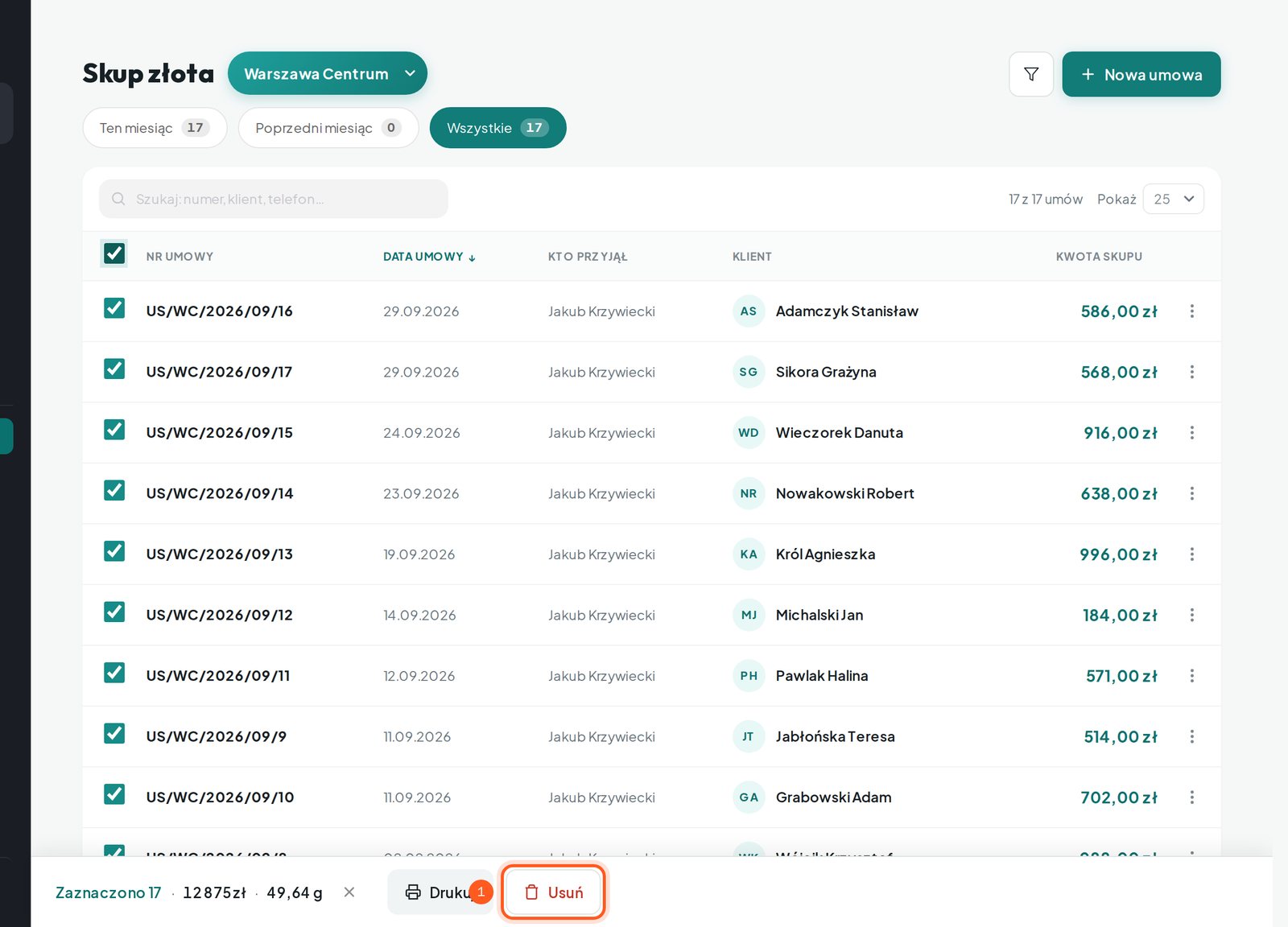Open contract number US/WC/2026/09/9
This screenshot has height=927, width=1288.
[217, 736]
